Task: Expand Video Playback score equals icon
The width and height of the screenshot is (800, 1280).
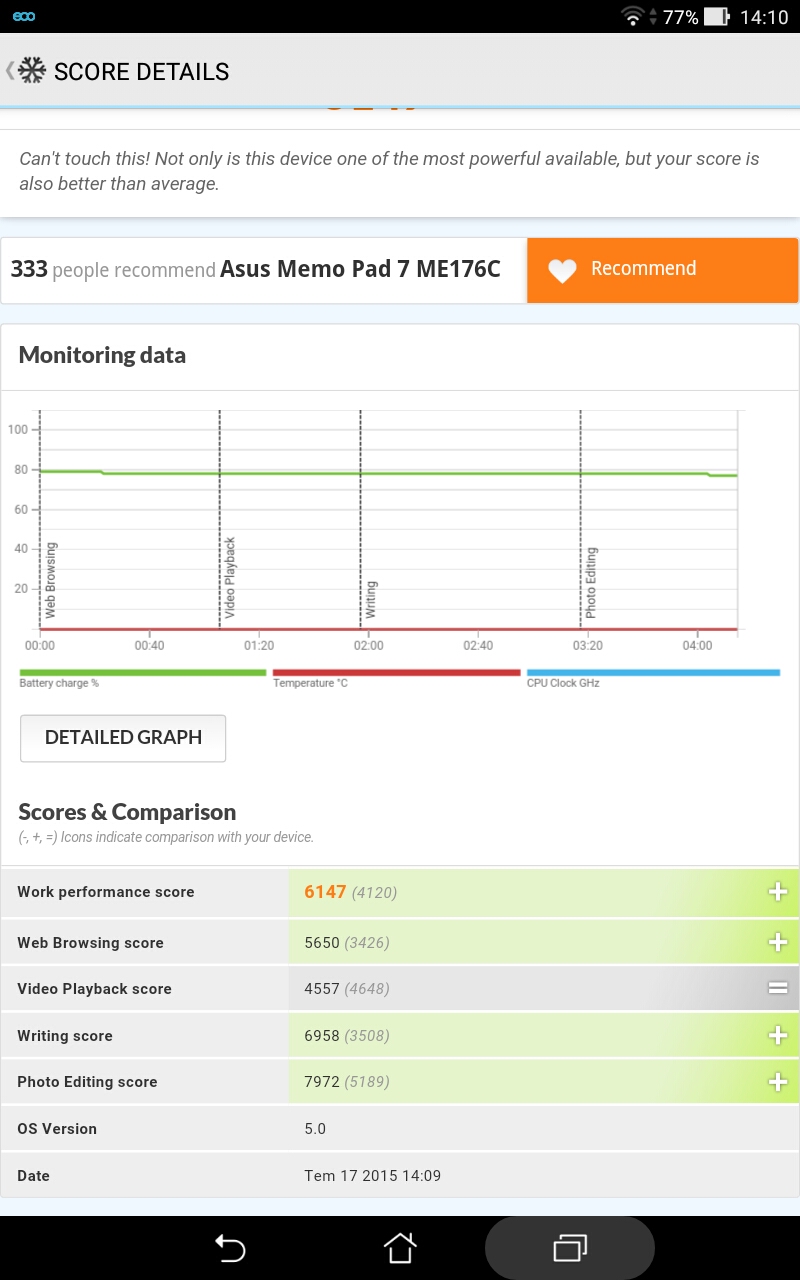Action: [777, 989]
